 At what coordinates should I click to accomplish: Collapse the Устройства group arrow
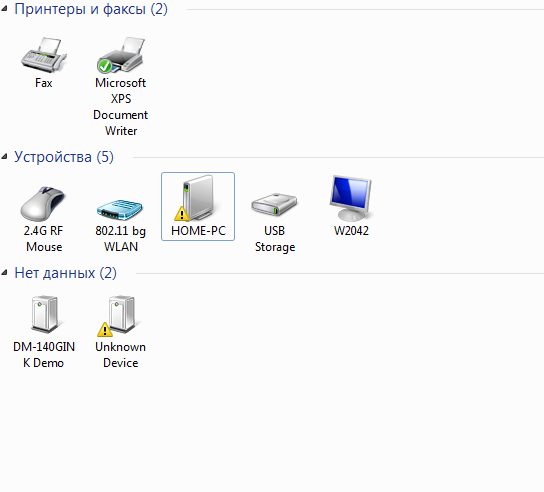4,157
